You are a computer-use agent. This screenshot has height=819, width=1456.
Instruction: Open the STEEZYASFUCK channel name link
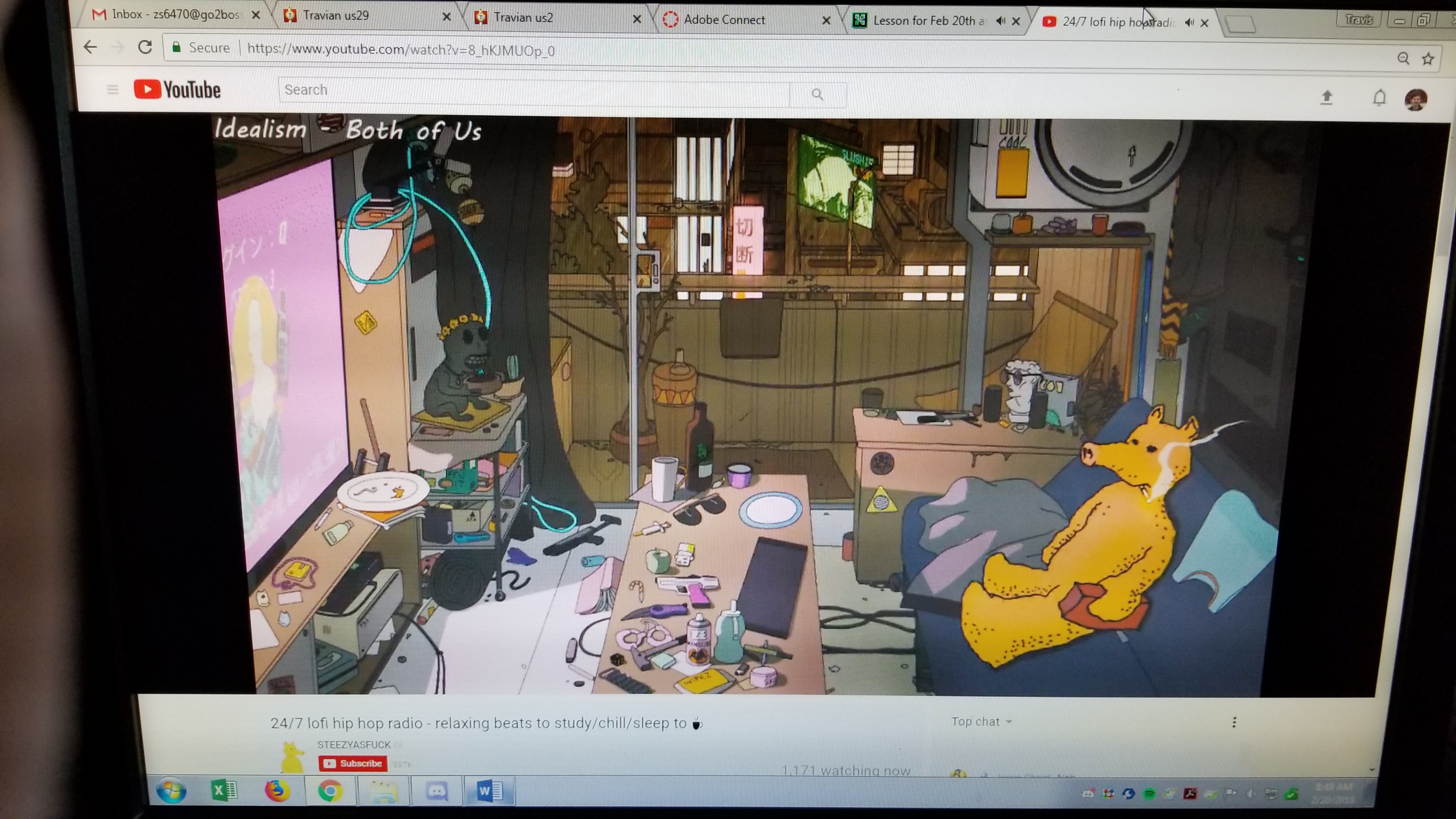[x=354, y=744]
